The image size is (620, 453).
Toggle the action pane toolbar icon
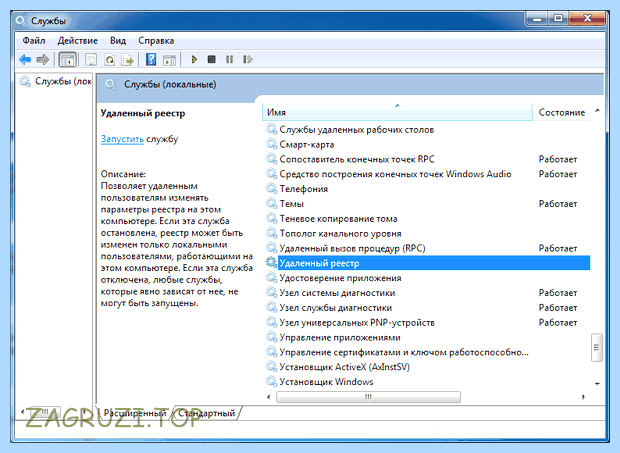pos(170,60)
